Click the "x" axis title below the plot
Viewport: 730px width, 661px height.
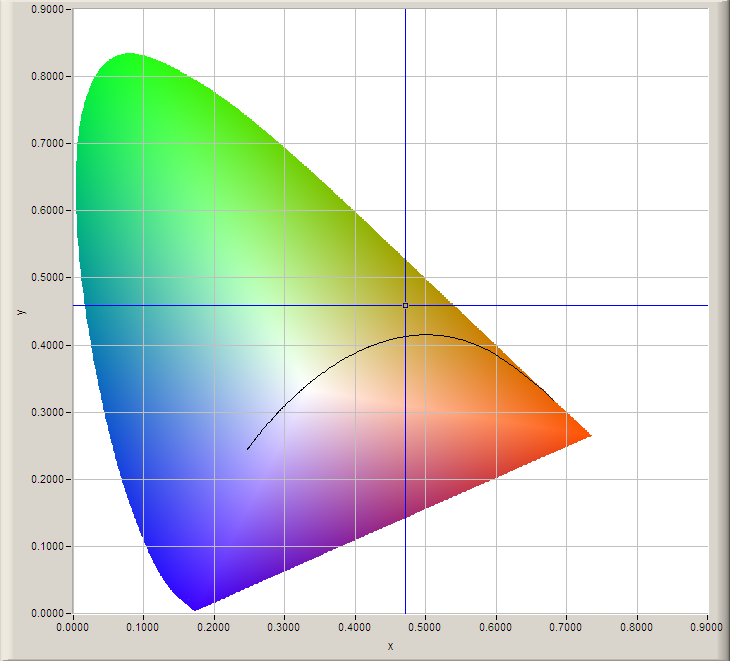click(x=390, y=646)
